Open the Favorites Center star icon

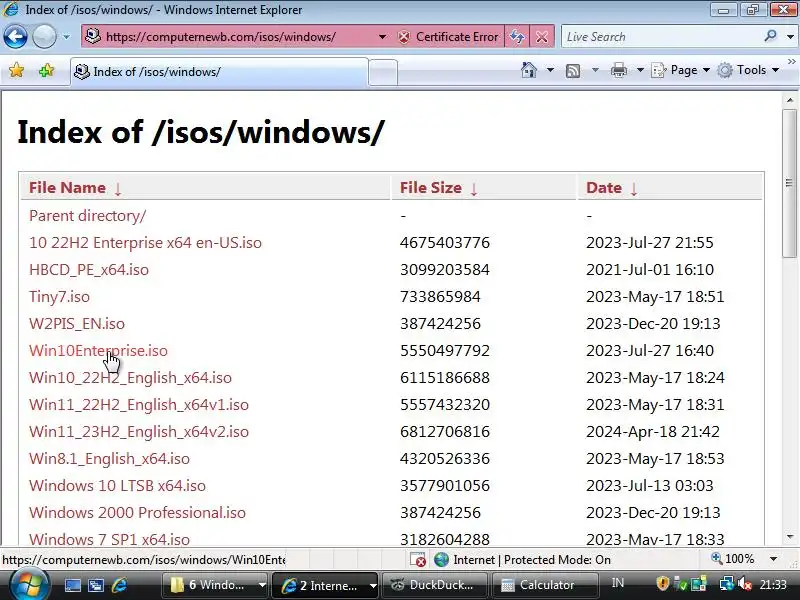[x=17, y=70]
